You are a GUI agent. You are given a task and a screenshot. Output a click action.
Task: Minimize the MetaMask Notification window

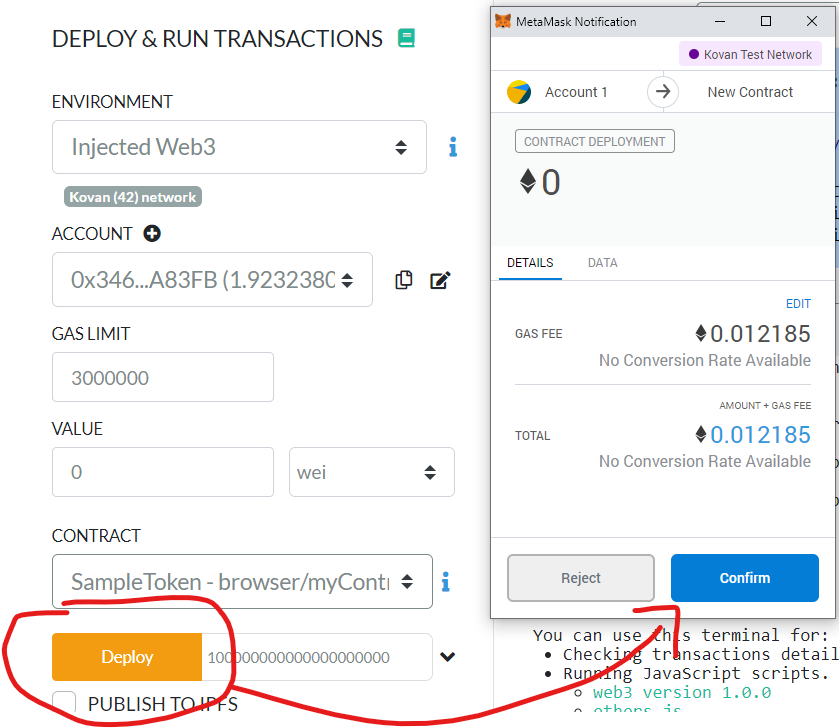point(720,21)
